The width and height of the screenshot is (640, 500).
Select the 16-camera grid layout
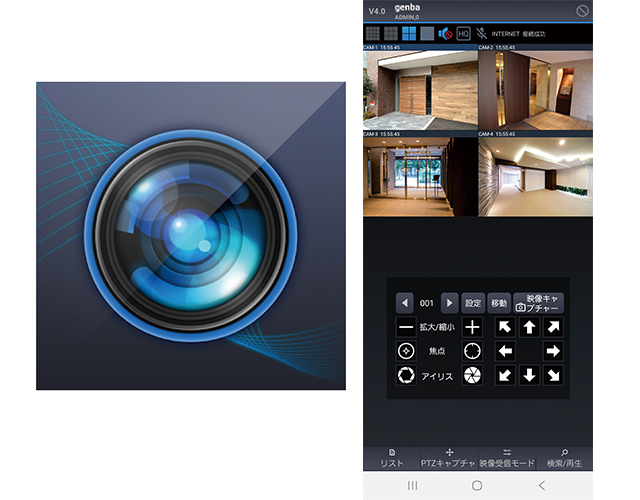pyautogui.click(x=372, y=33)
